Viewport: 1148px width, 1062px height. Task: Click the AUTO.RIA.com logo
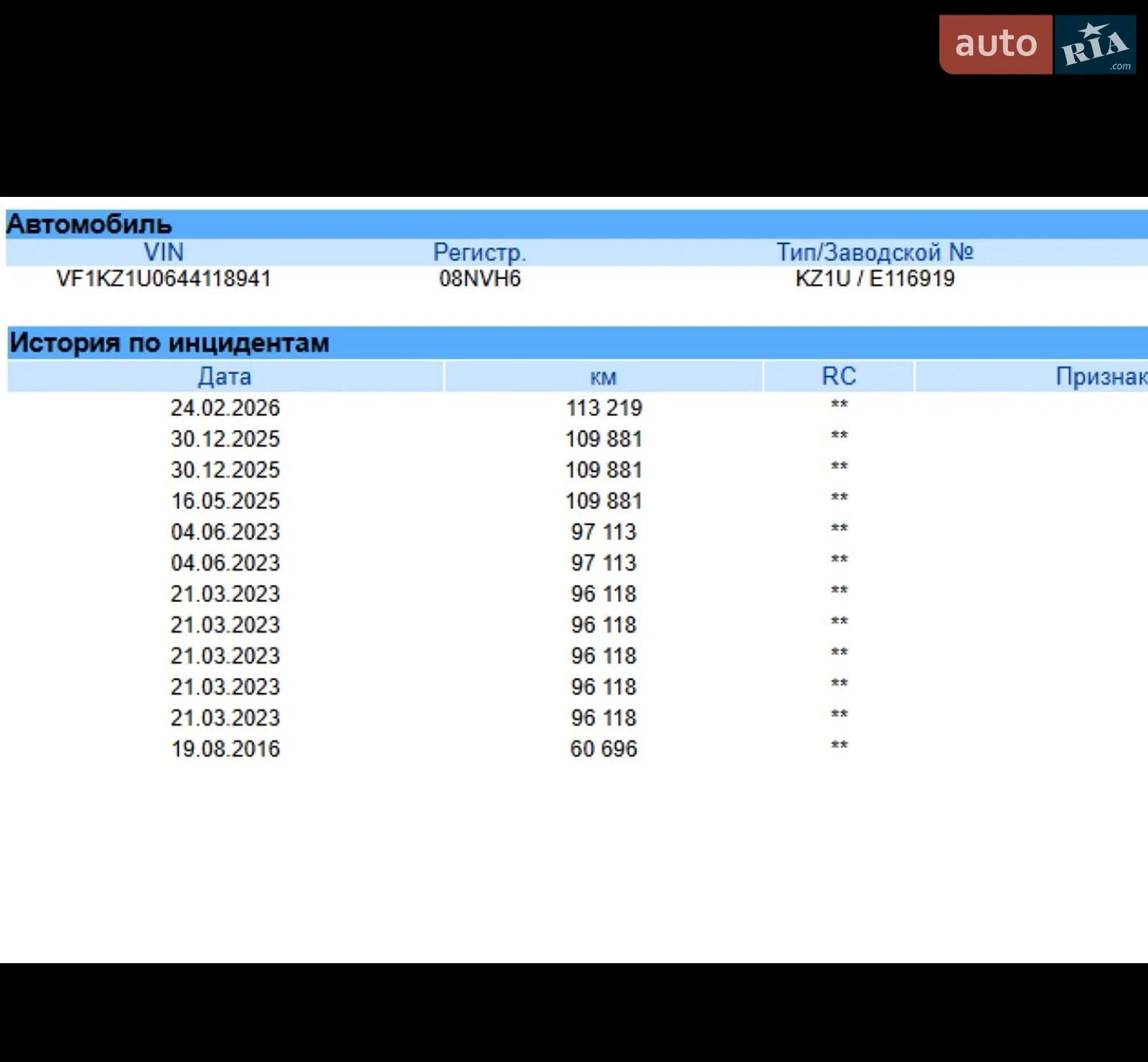pyautogui.click(x=1037, y=44)
